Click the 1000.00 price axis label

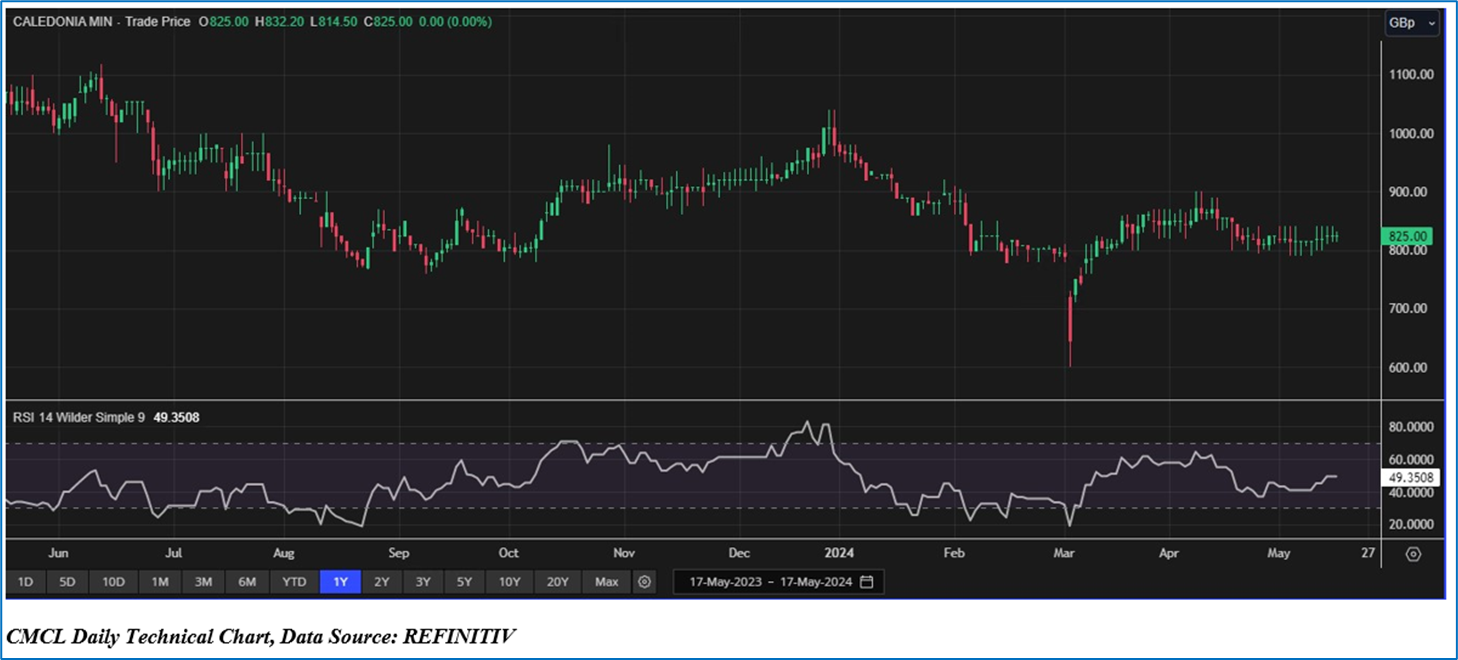tap(1410, 134)
